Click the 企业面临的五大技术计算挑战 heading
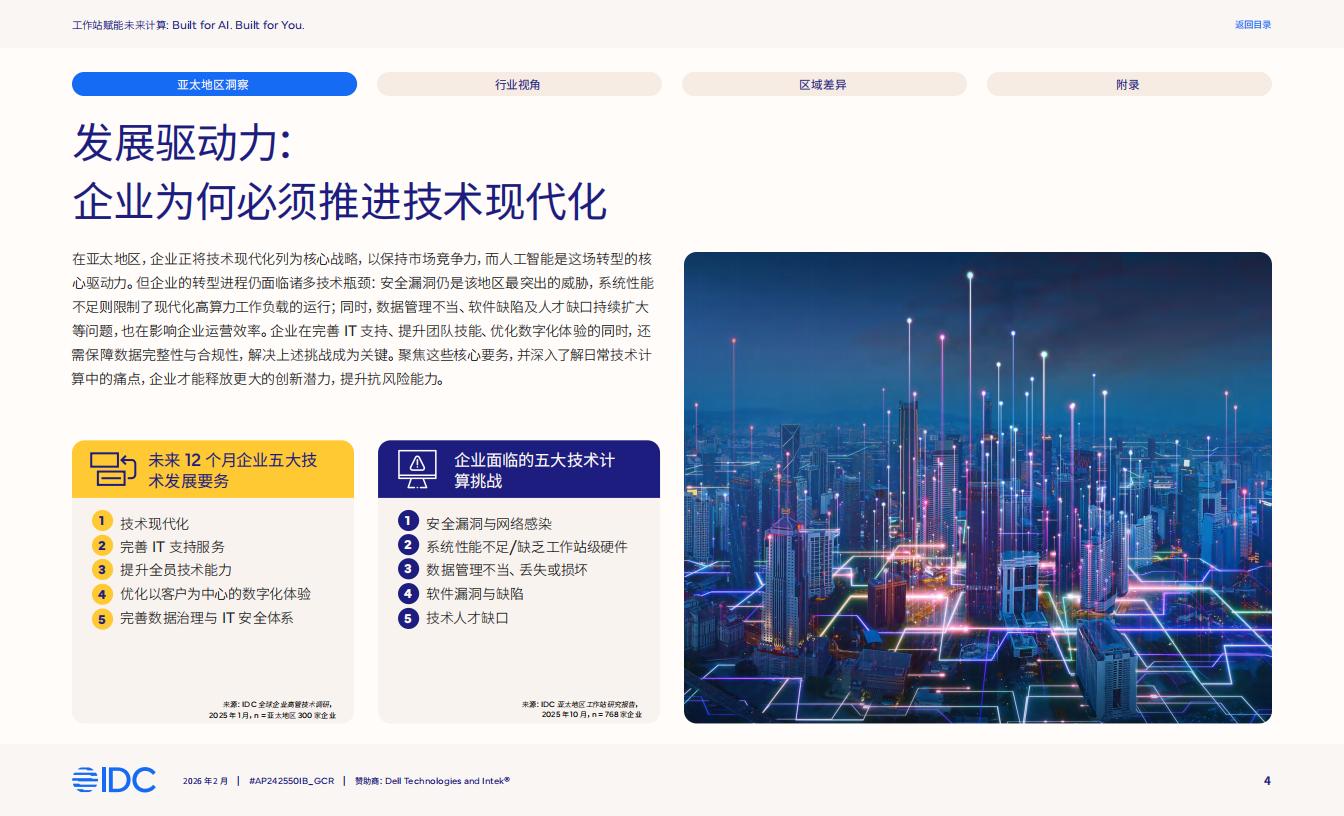 [x=535, y=470]
